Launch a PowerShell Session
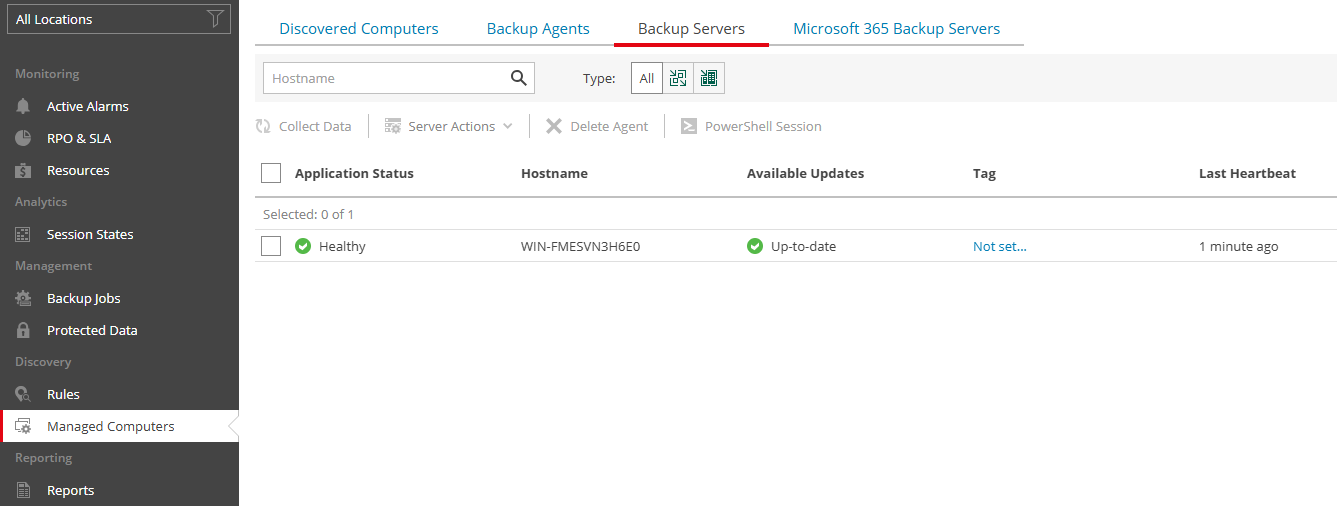1337x506 pixels. click(x=751, y=126)
